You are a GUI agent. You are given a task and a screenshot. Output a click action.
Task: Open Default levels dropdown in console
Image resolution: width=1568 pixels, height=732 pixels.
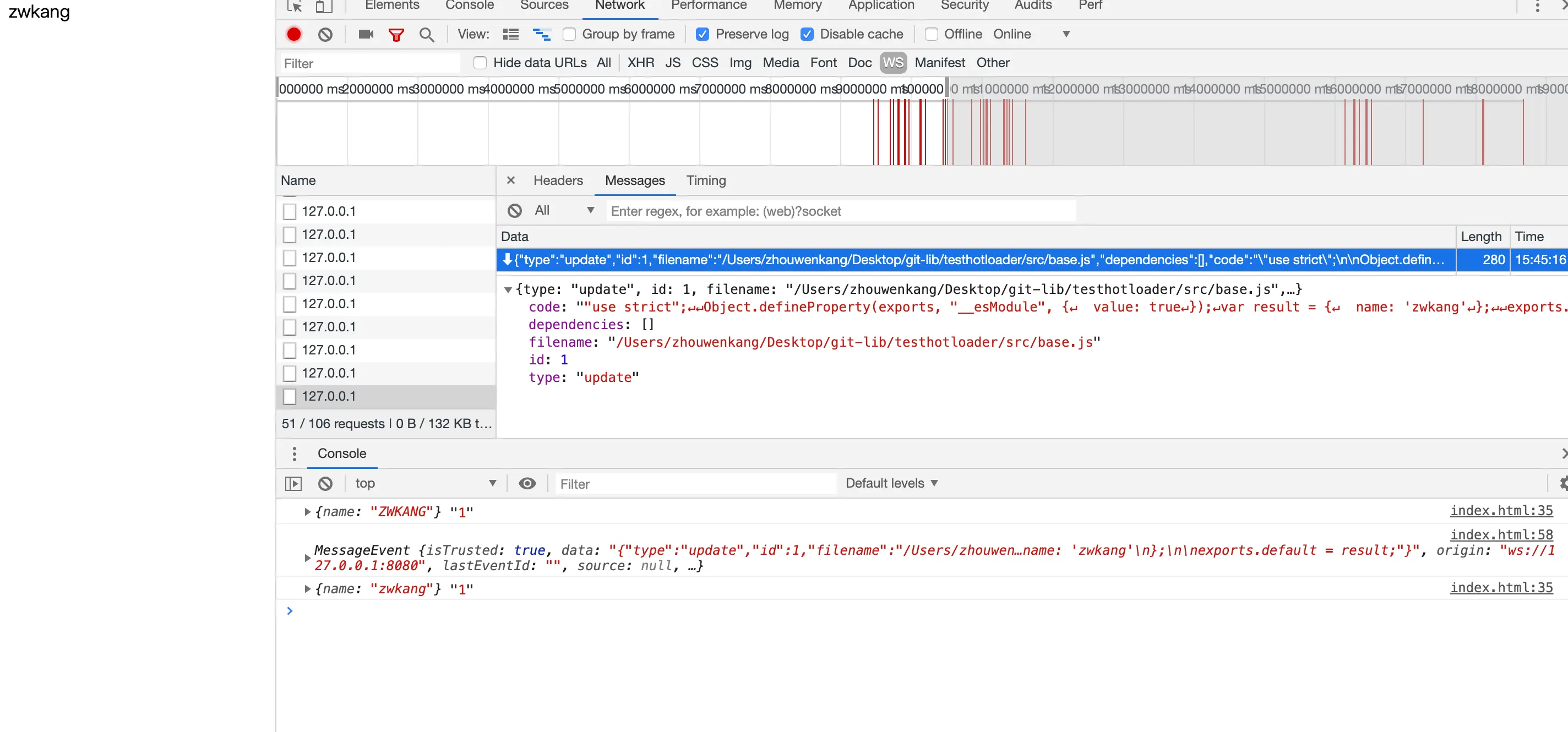coord(891,483)
